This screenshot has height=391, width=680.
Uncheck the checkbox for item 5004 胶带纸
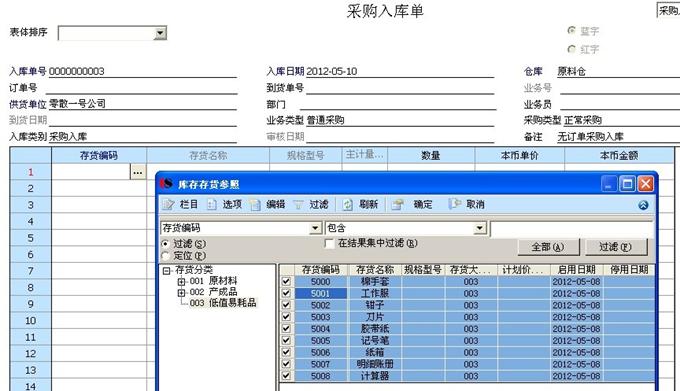point(286,329)
